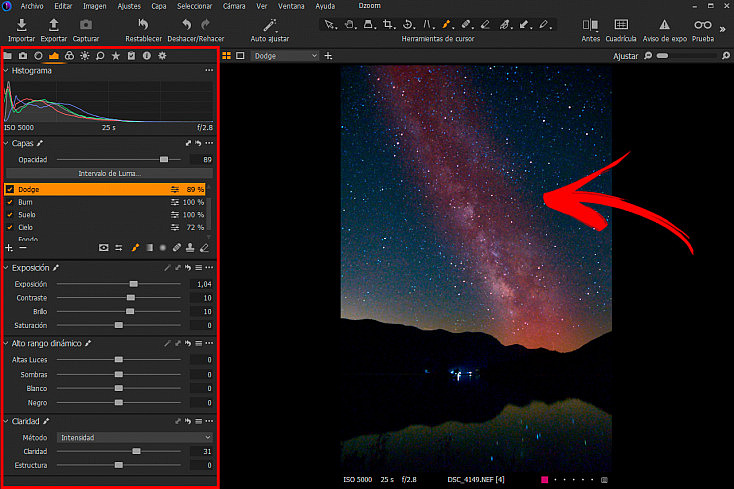734x489 pixels.
Task: Open Histograma panel options menu
Action: click(x=209, y=70)
